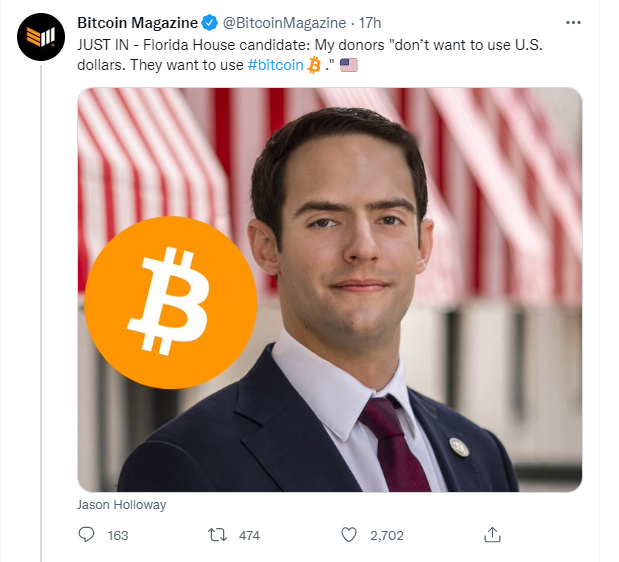Open the 17h timestamp link
Viewport: 619px width, 562px height.
coord(370,23)
